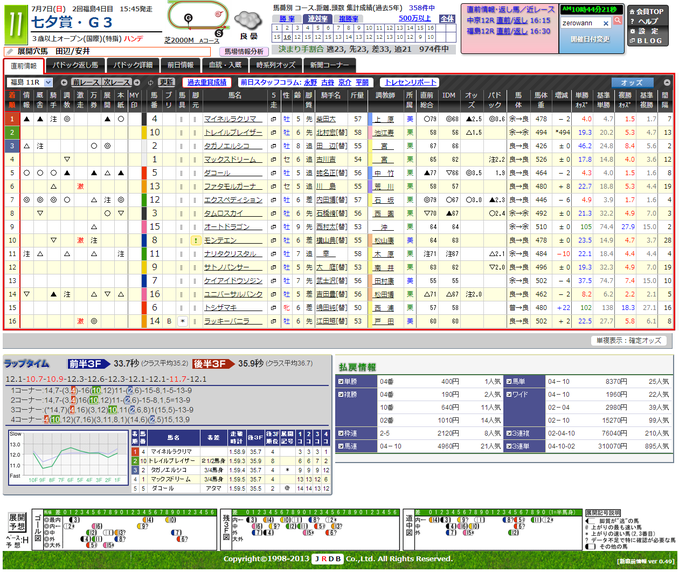Toggle the 3連単 payout row marker
Image resolution: width=679 pixels, height=572 pixels.
(x=509, y=446)
